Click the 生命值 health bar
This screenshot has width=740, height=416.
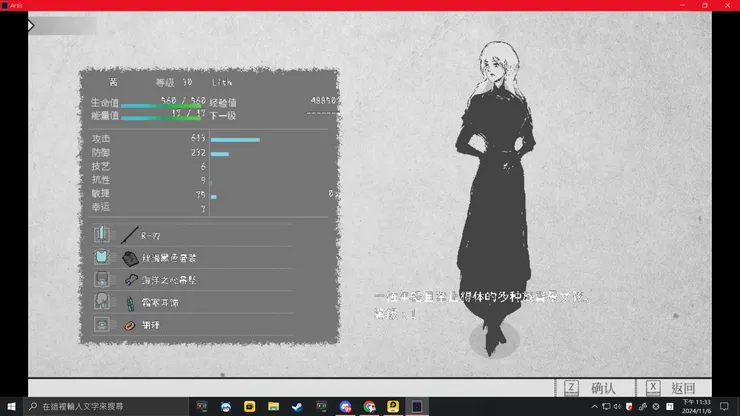click(161, 105)
